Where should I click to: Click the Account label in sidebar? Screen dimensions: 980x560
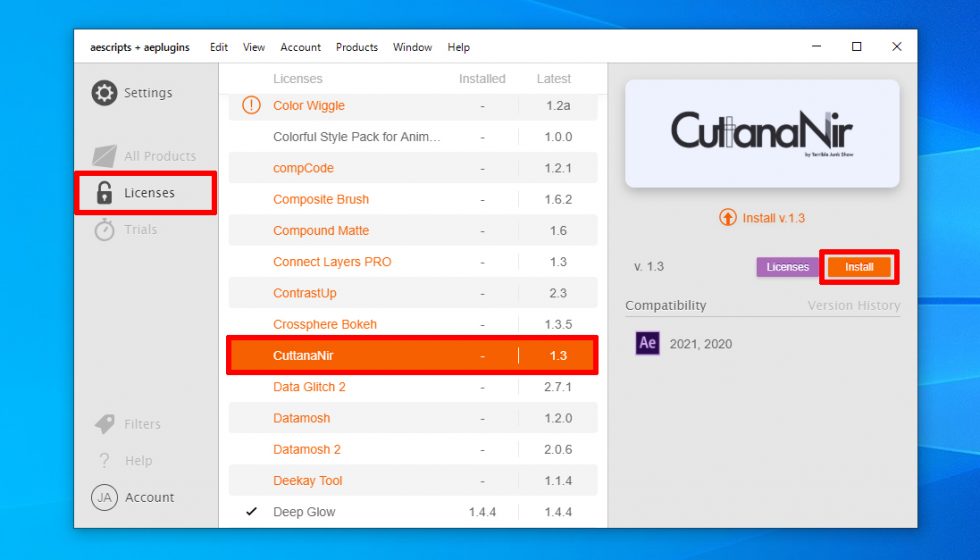(x=149, y=498)
